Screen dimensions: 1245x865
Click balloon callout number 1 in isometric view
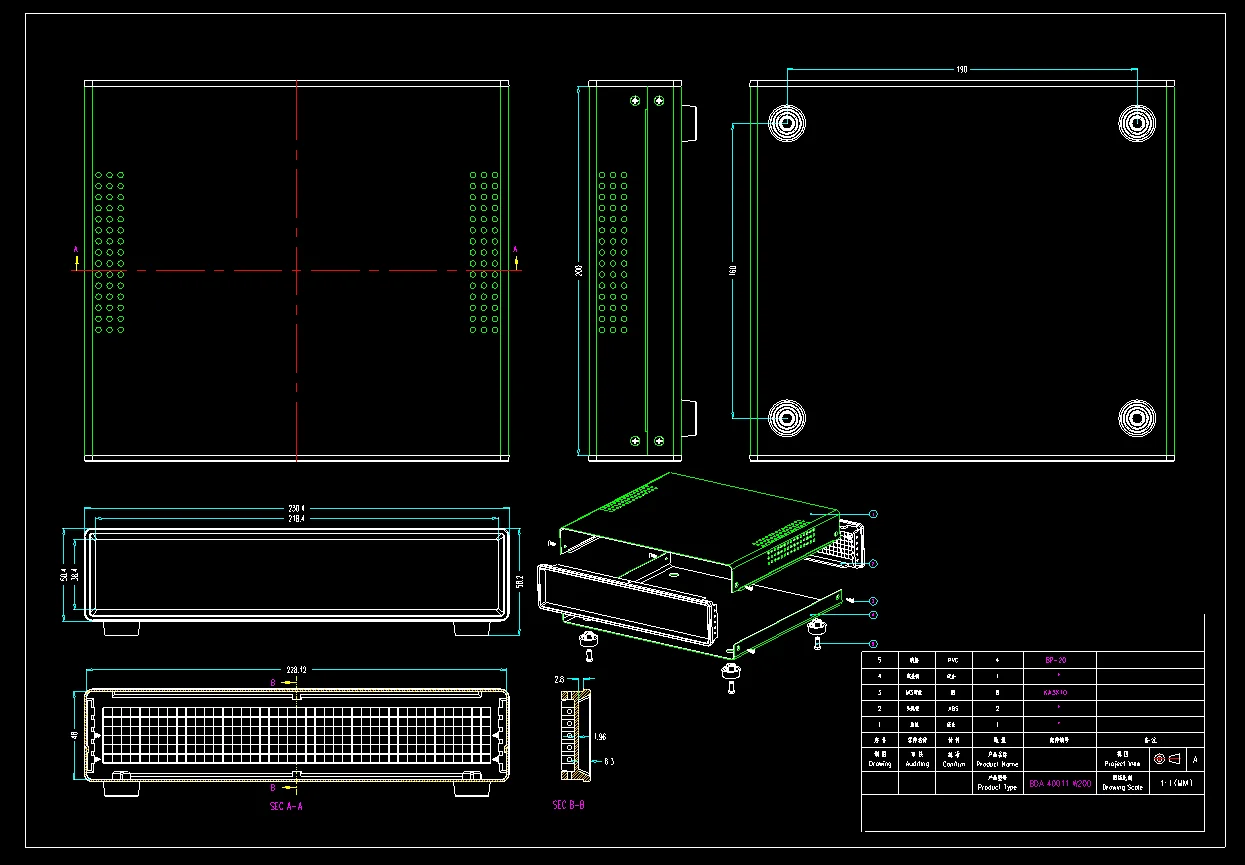point(873,514)
